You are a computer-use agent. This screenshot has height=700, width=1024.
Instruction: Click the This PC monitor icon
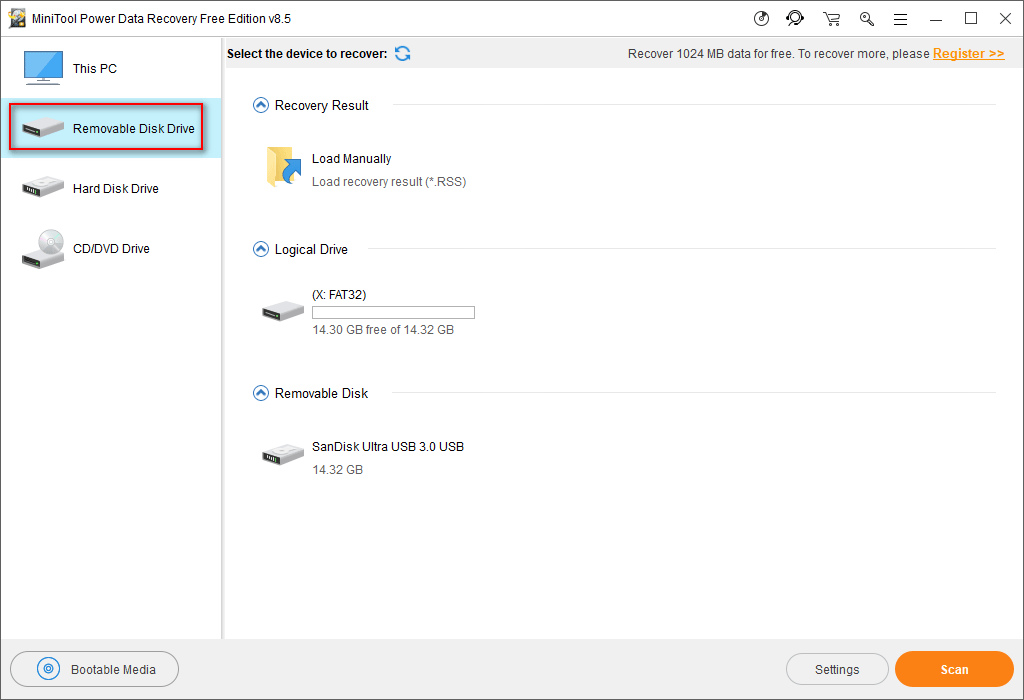pyautogui.click(x=43, y=68)
